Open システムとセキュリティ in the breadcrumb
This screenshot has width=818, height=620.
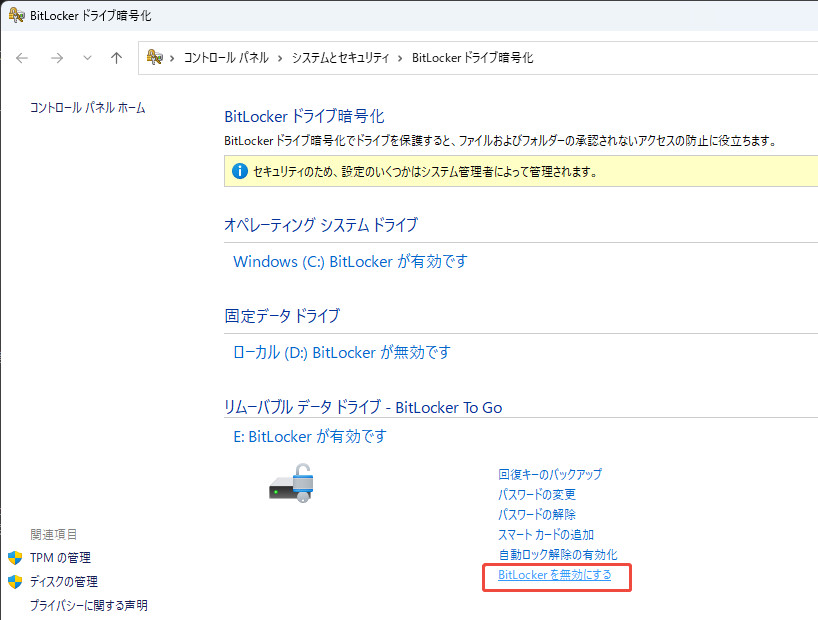tap(340, 57)
